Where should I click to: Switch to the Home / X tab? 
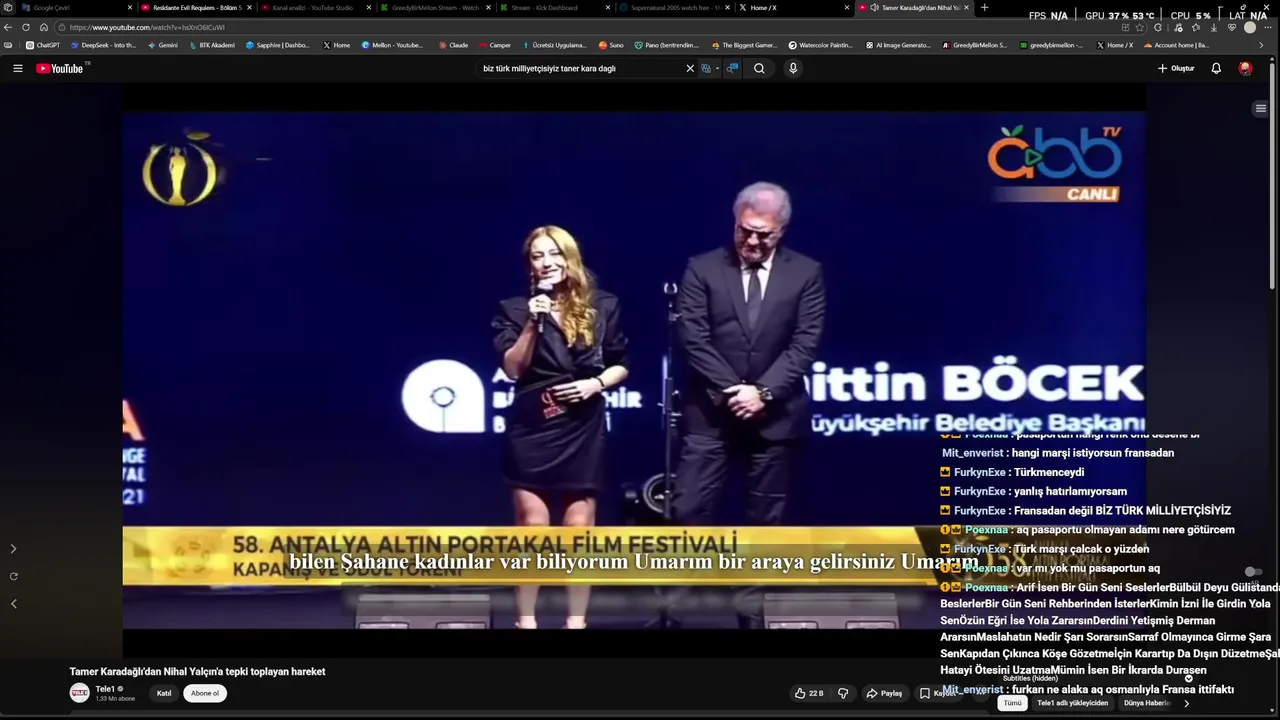tap(793, 7)
